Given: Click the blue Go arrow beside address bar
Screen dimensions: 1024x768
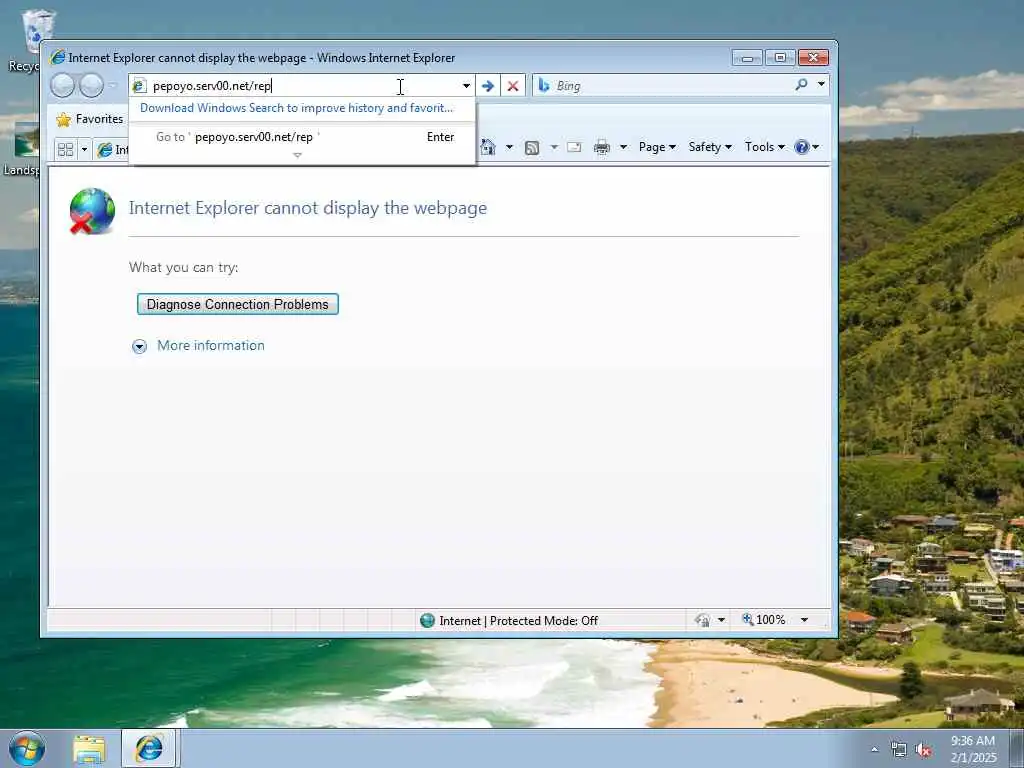Looking at the screenshot, I should tap(488, 86).
